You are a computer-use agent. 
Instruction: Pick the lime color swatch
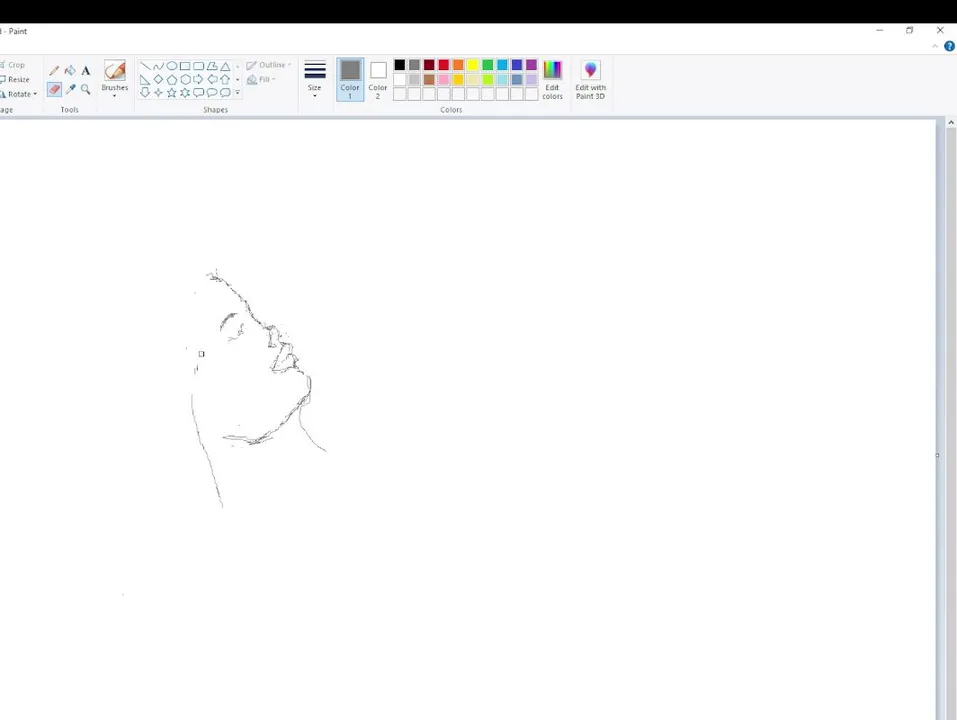coord(488,79)
